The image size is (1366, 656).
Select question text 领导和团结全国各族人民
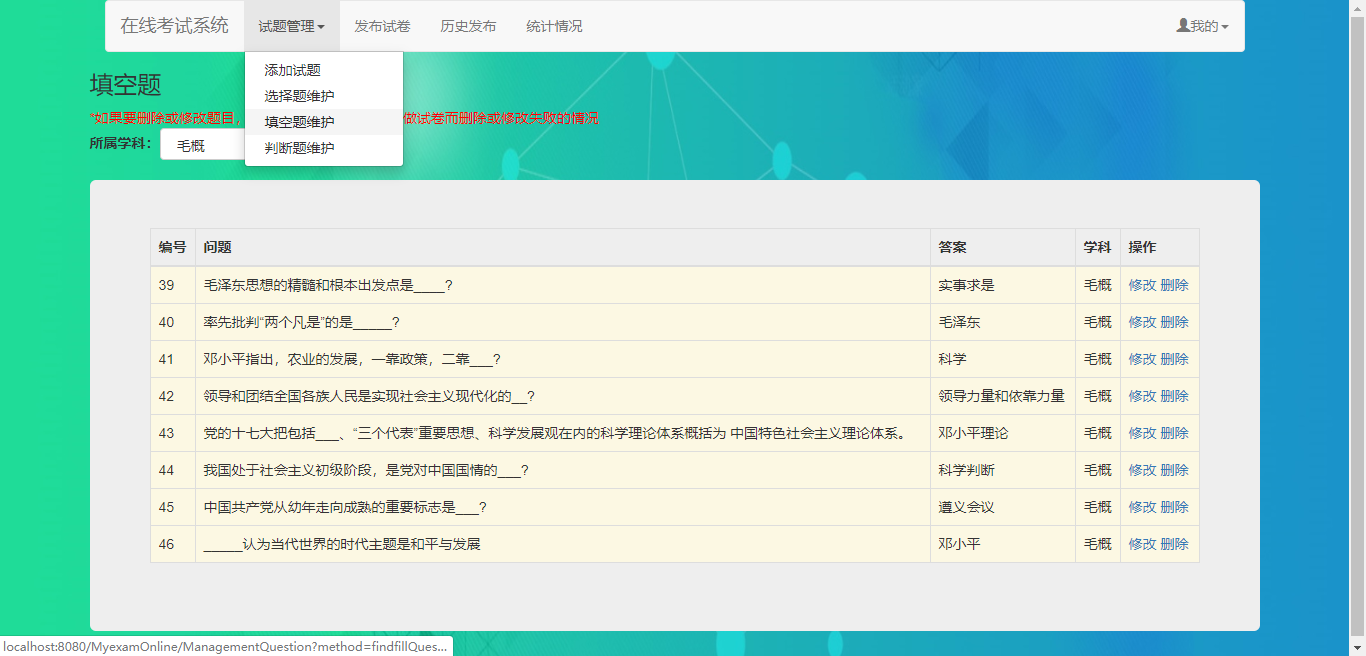click(x=280, y=396)
